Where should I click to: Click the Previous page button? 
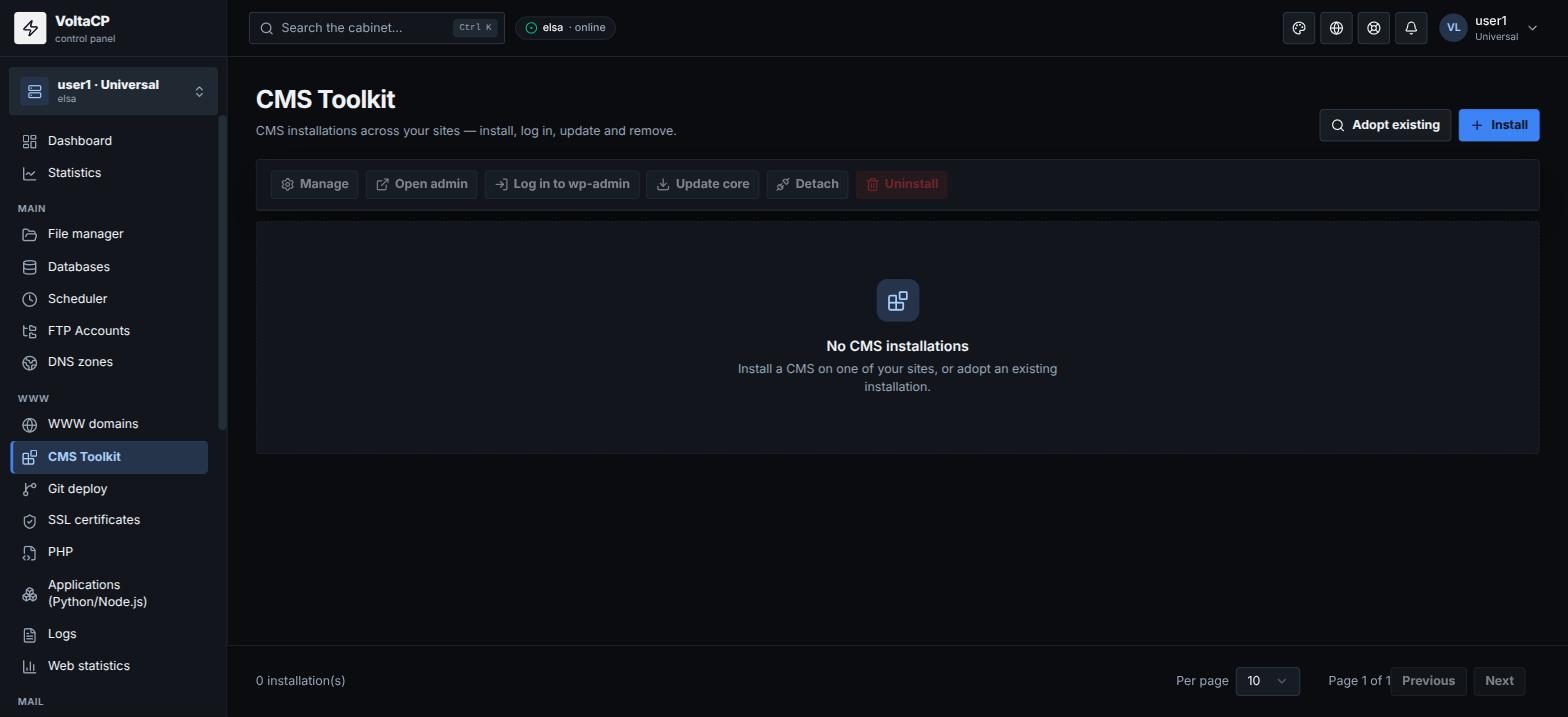(x=1428, y=681)
